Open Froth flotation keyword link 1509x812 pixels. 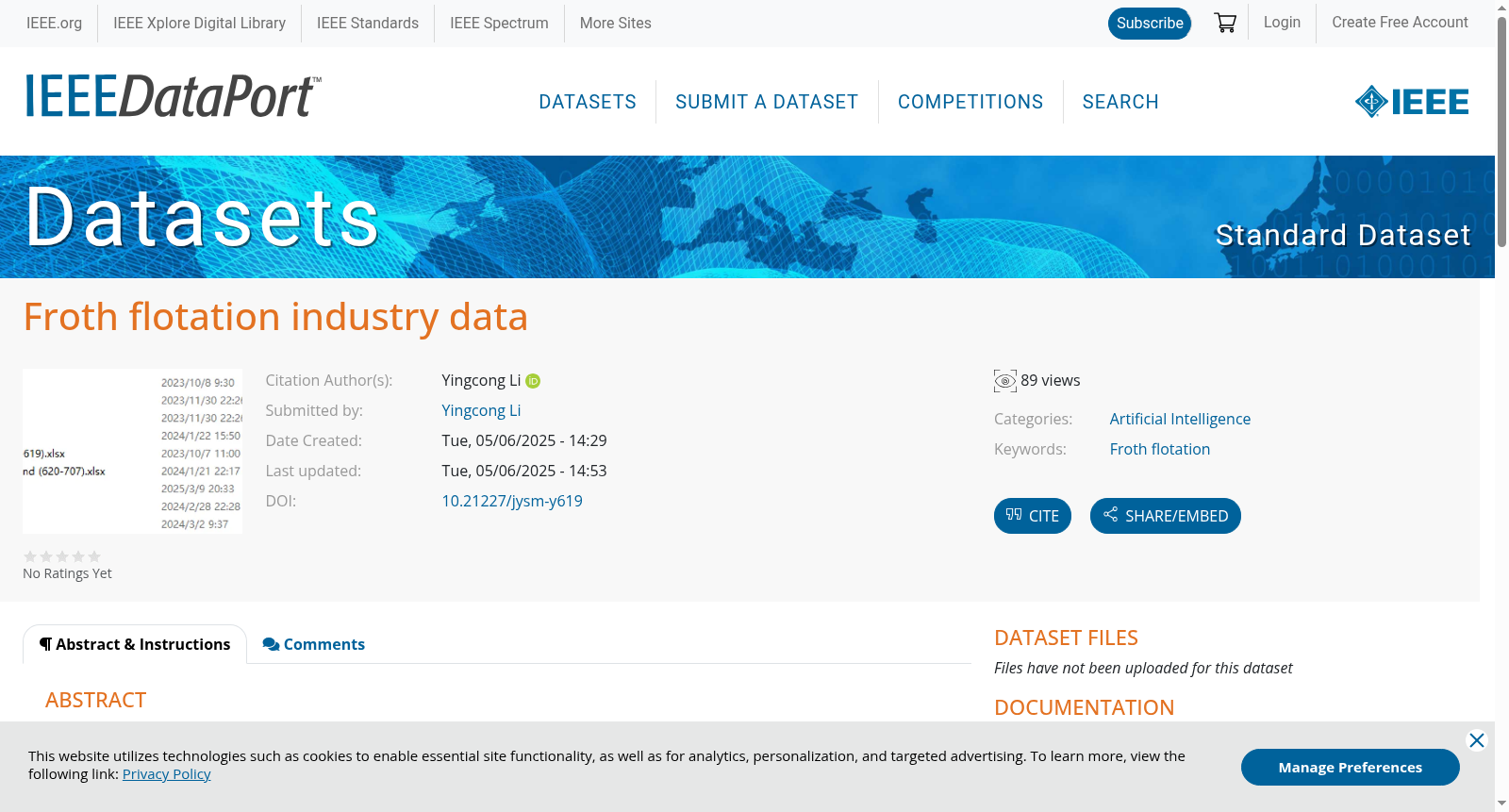(1160, 450)
